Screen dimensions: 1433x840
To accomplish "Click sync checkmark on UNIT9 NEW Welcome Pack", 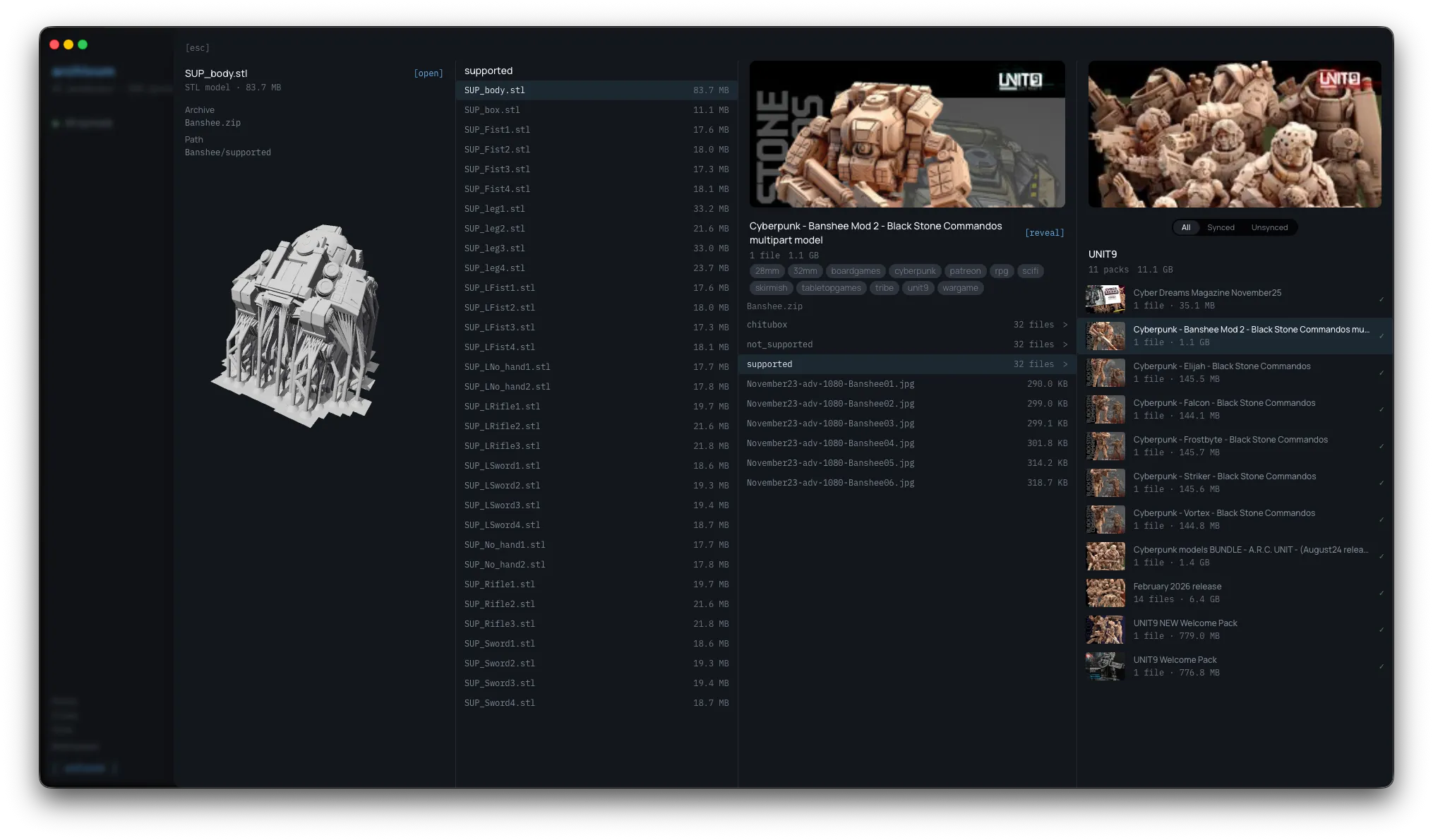I will (1381, 630).
